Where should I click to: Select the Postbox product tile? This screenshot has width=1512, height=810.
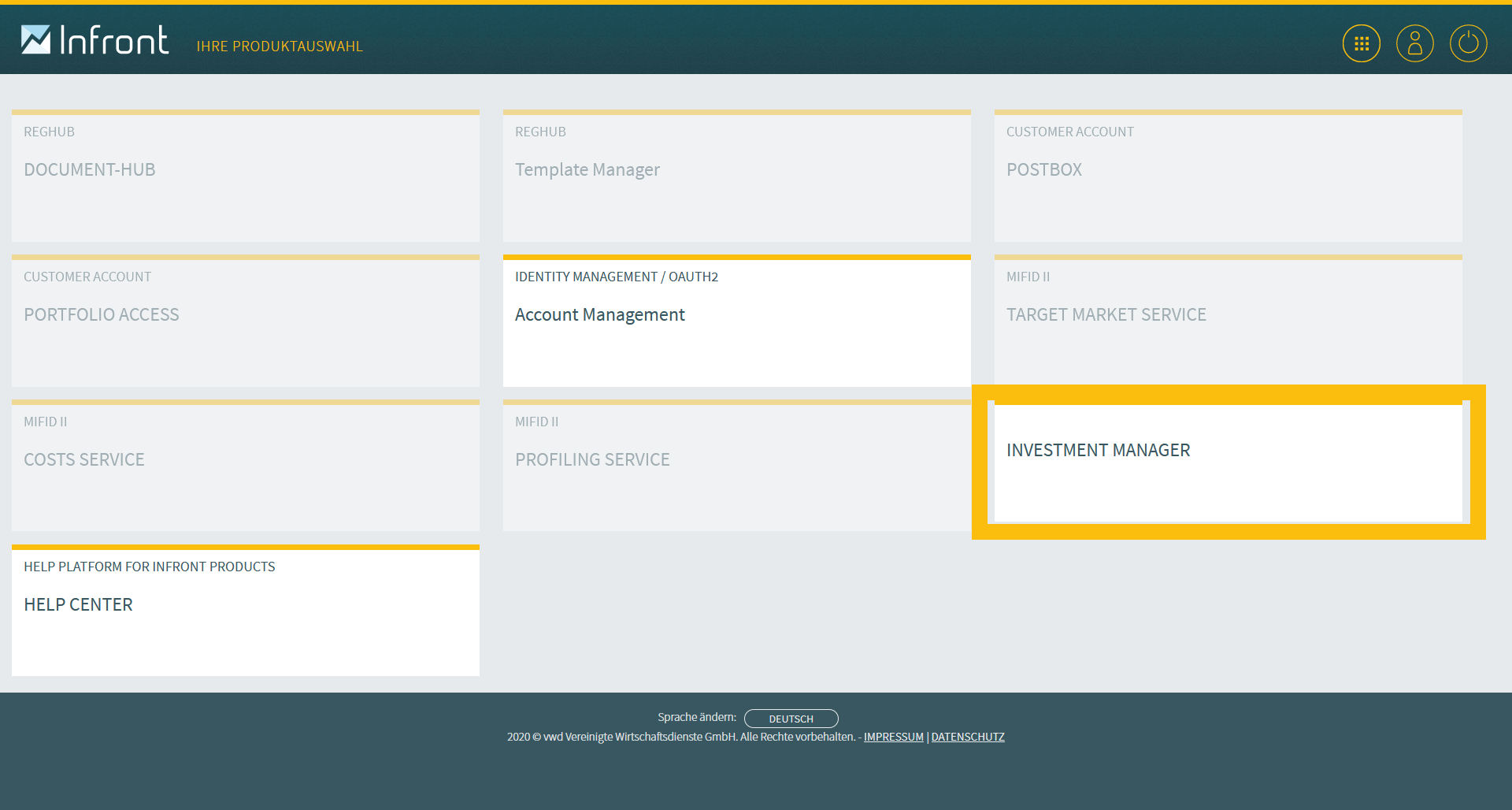point(1228,176)
